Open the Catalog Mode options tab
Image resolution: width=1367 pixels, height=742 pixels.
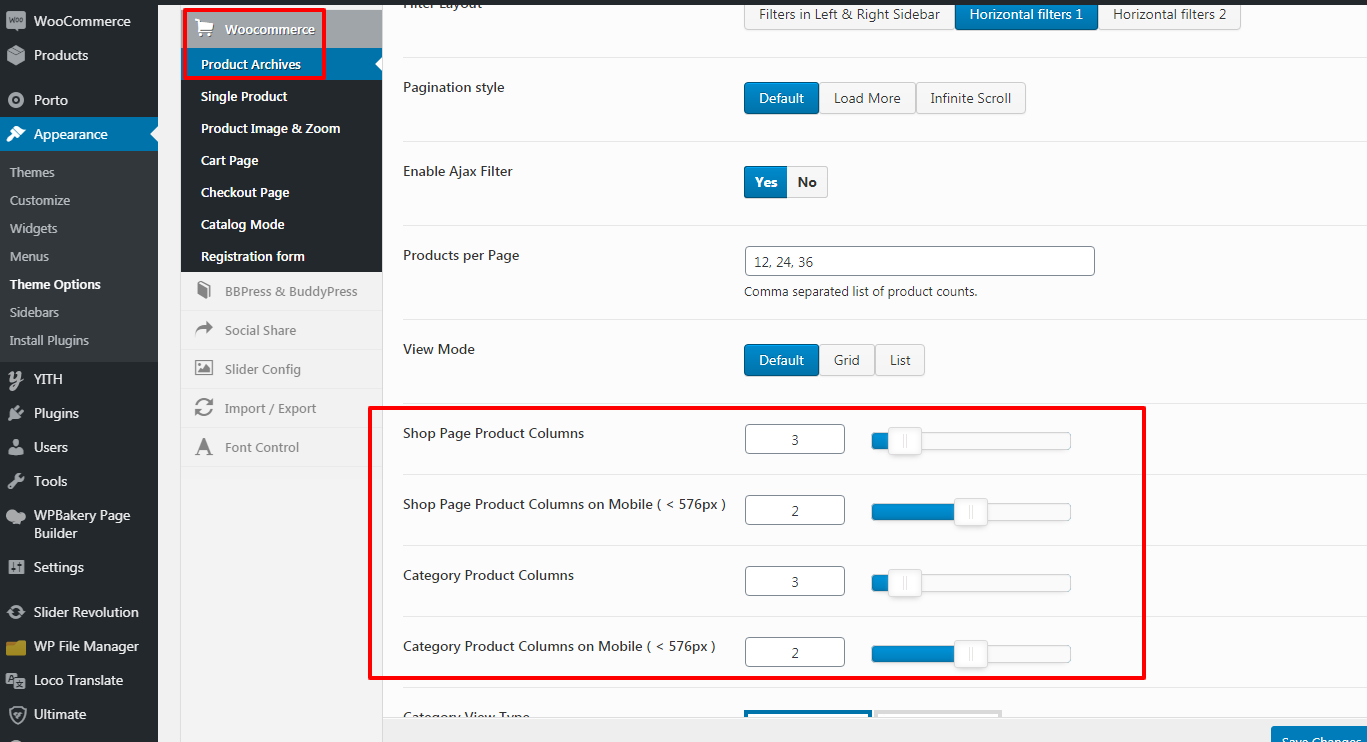281,224
